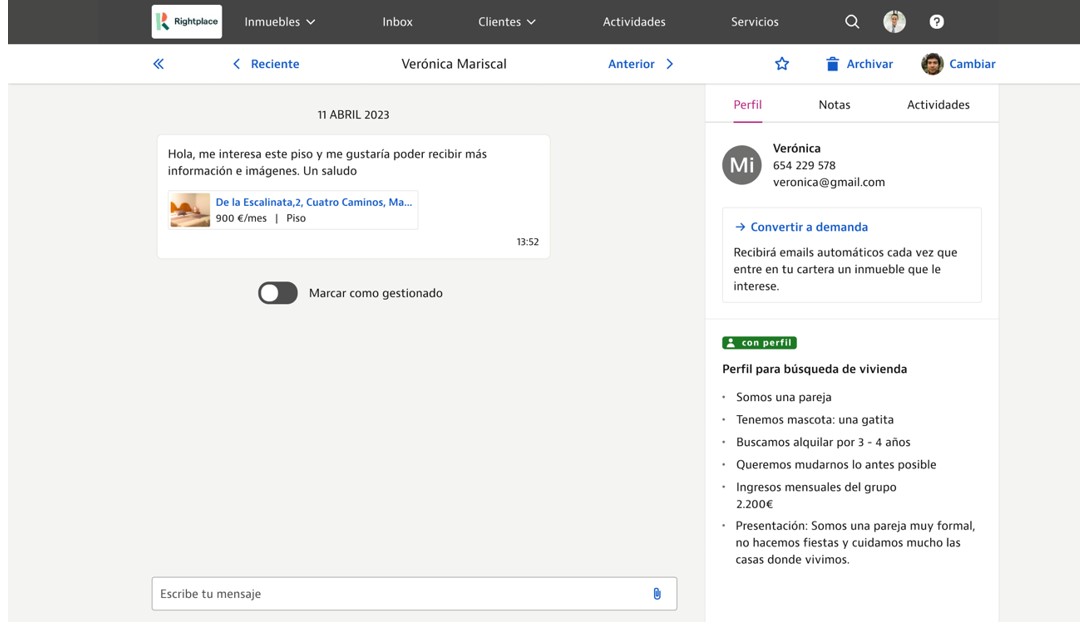This screenshot has width=1080, height=633.
Task: Click the Anterior link
Action: click(631, 64)
